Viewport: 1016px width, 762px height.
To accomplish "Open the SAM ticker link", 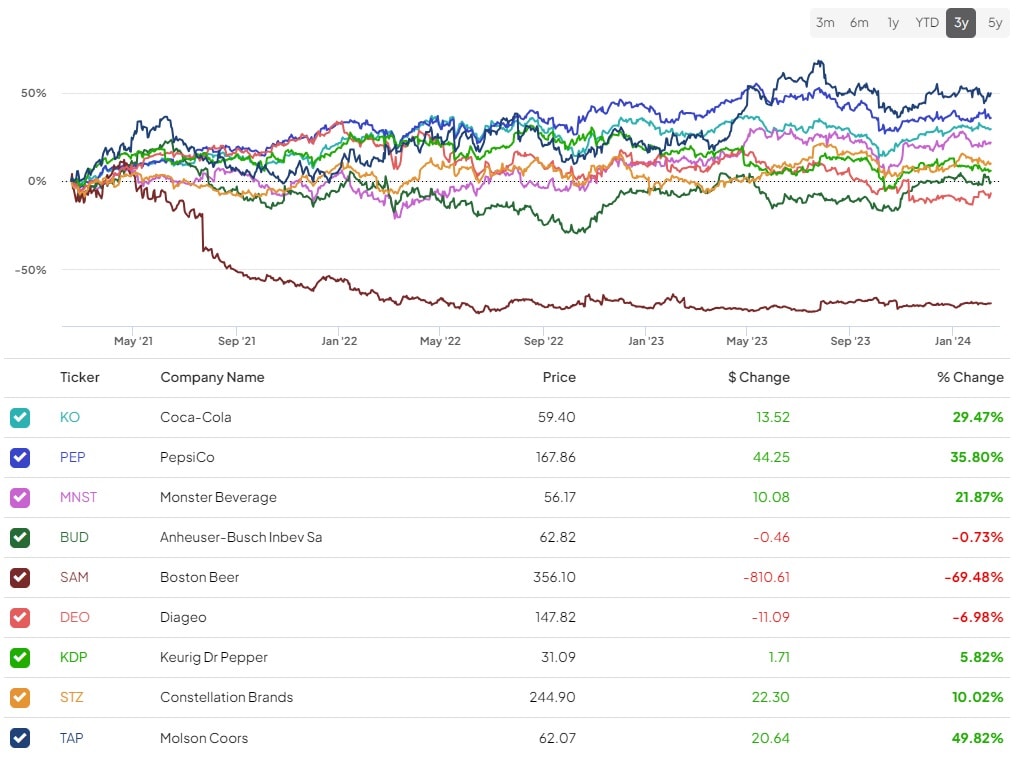I will point(74,577).
